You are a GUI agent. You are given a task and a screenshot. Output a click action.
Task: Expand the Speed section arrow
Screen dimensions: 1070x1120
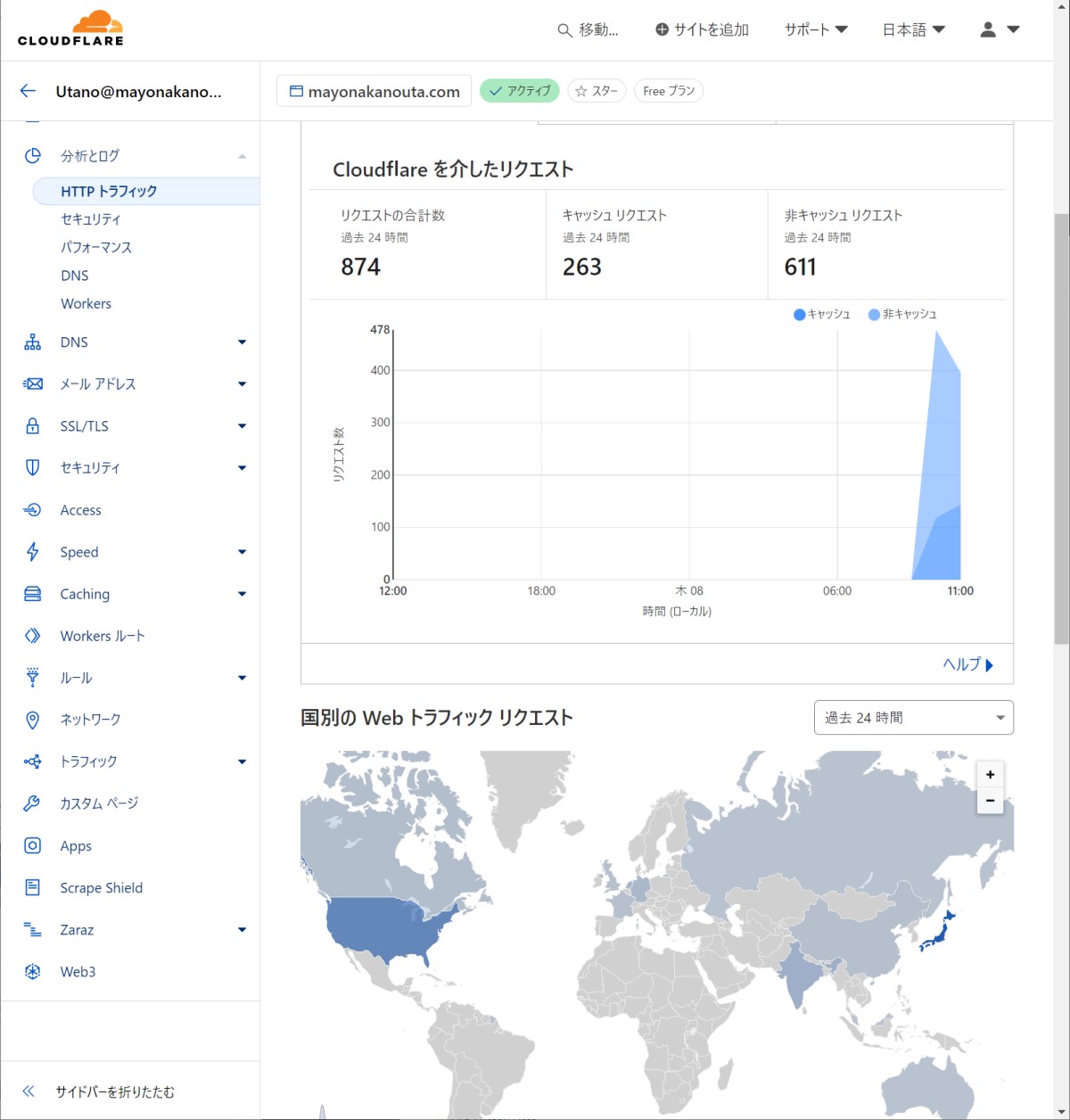point(242,552)
